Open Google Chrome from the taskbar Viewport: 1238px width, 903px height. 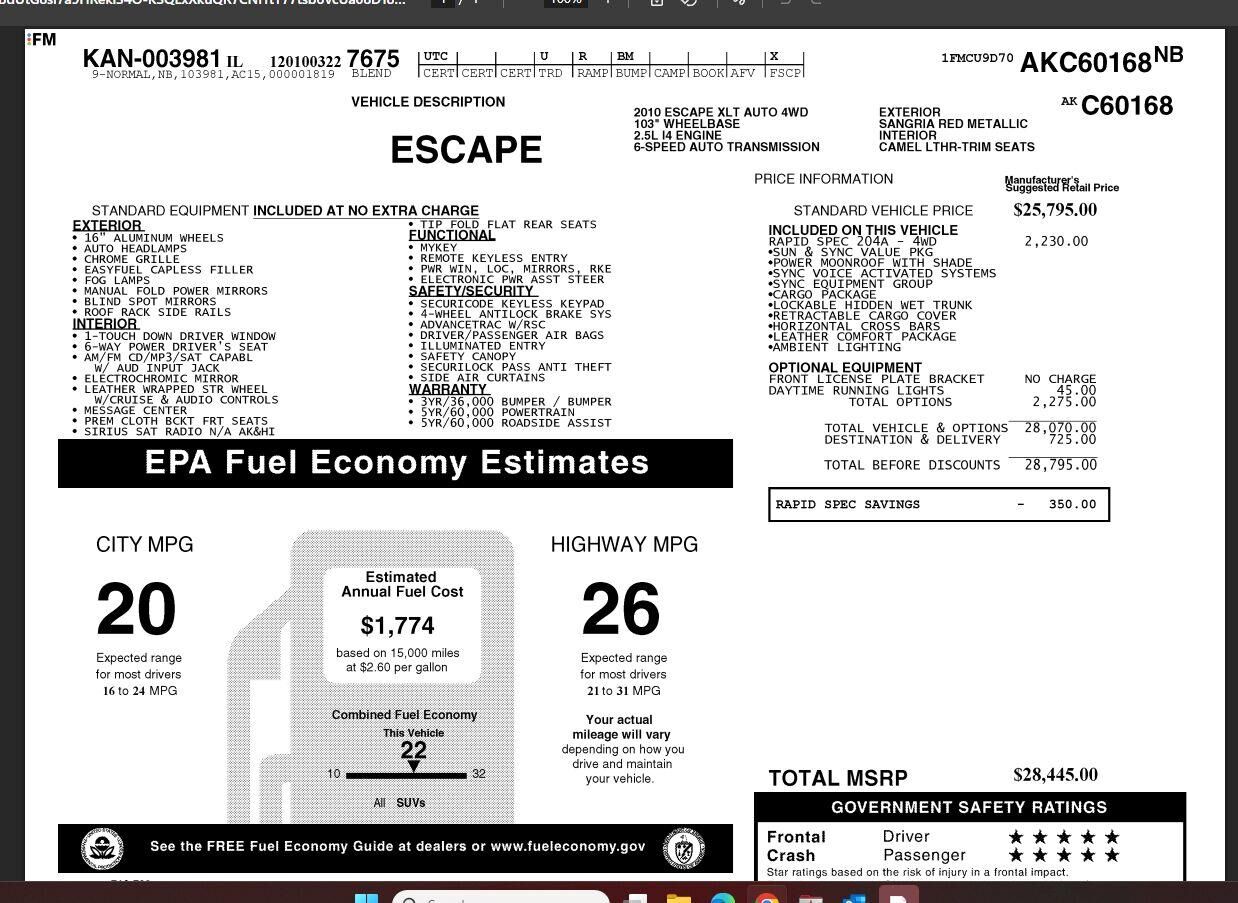[x=767, y=897]
